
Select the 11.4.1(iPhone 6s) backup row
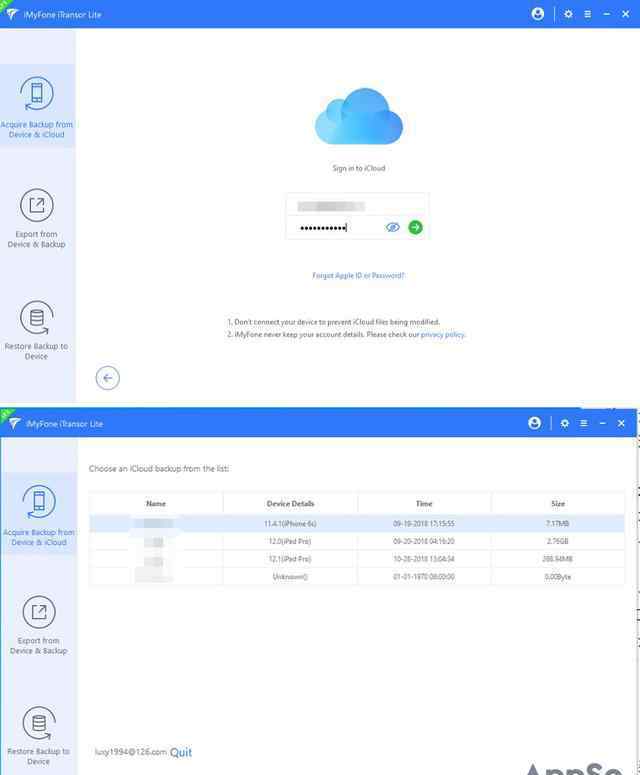click(x=357, y=523)
